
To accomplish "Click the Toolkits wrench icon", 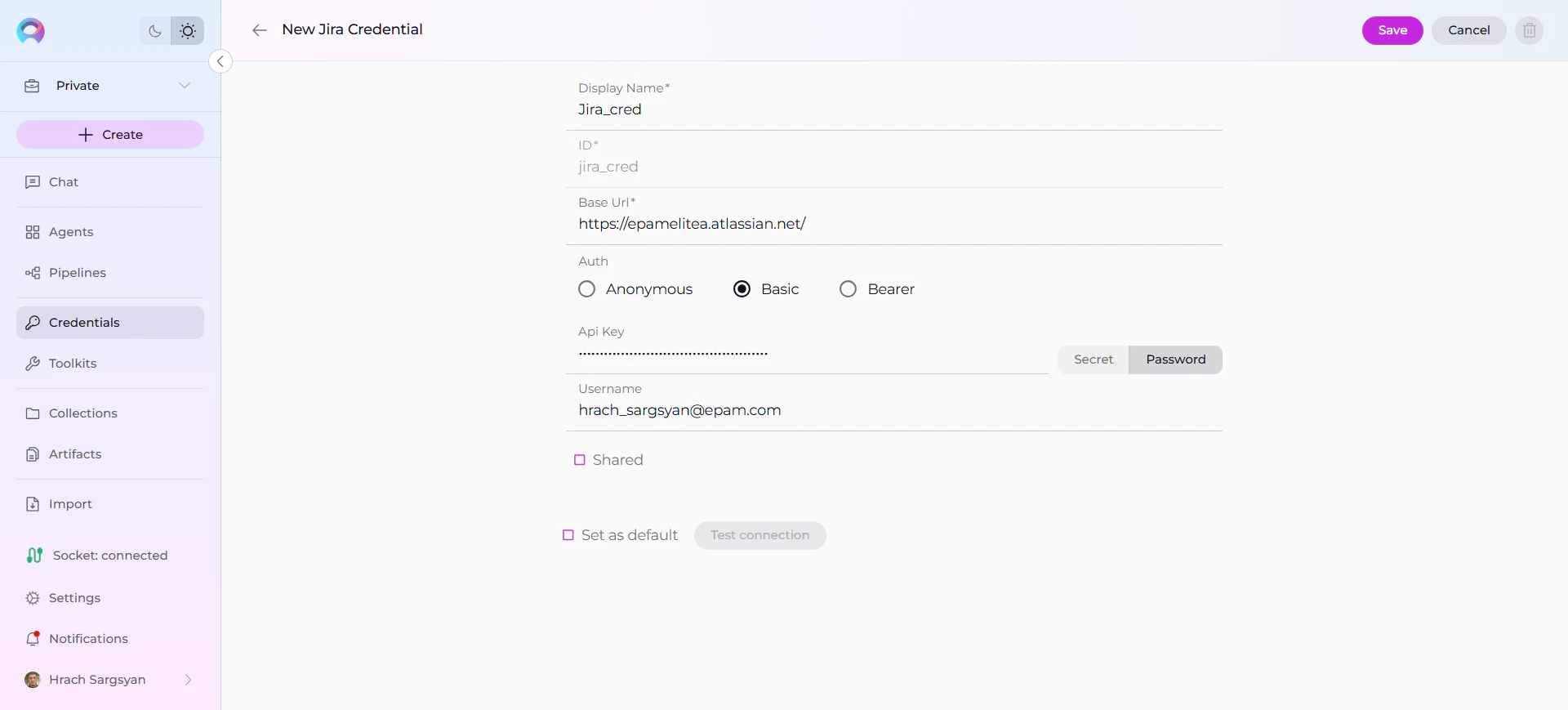I will pos(33,364).
